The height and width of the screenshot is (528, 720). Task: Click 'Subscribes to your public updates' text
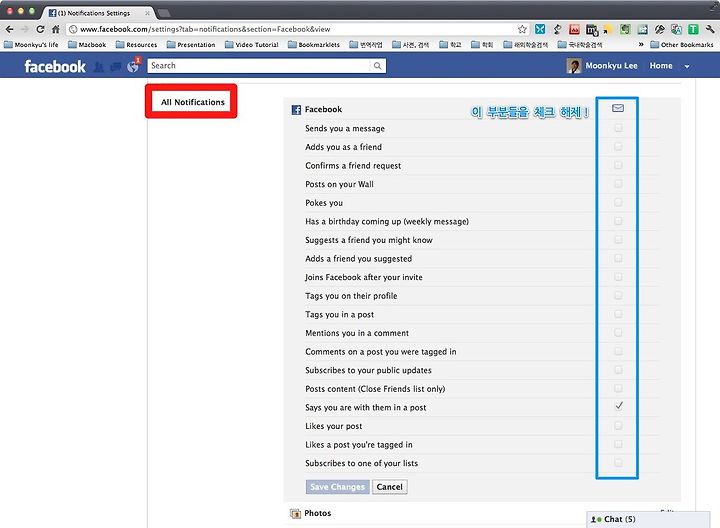(368, 370)
